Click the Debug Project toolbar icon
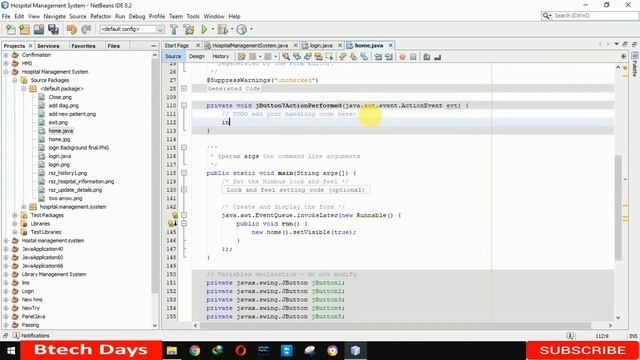 (x=222, y=29)
